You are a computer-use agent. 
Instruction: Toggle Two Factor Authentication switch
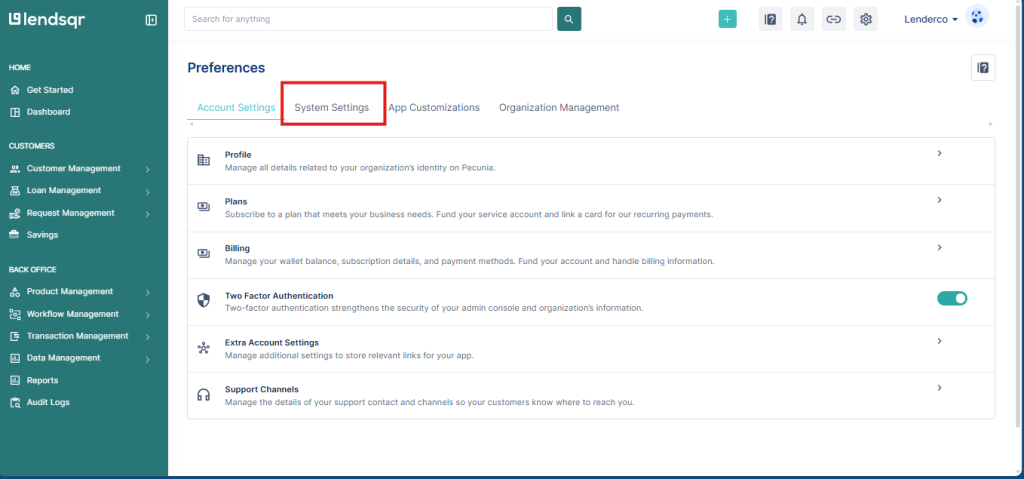[952, 297]
